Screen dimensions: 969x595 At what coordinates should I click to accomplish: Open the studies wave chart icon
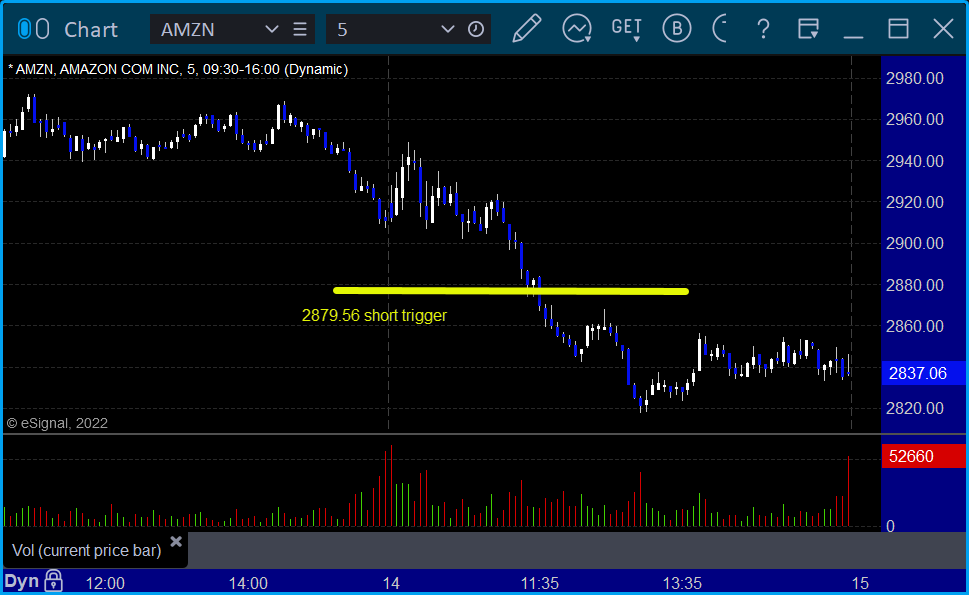click(x=577, y=29)
